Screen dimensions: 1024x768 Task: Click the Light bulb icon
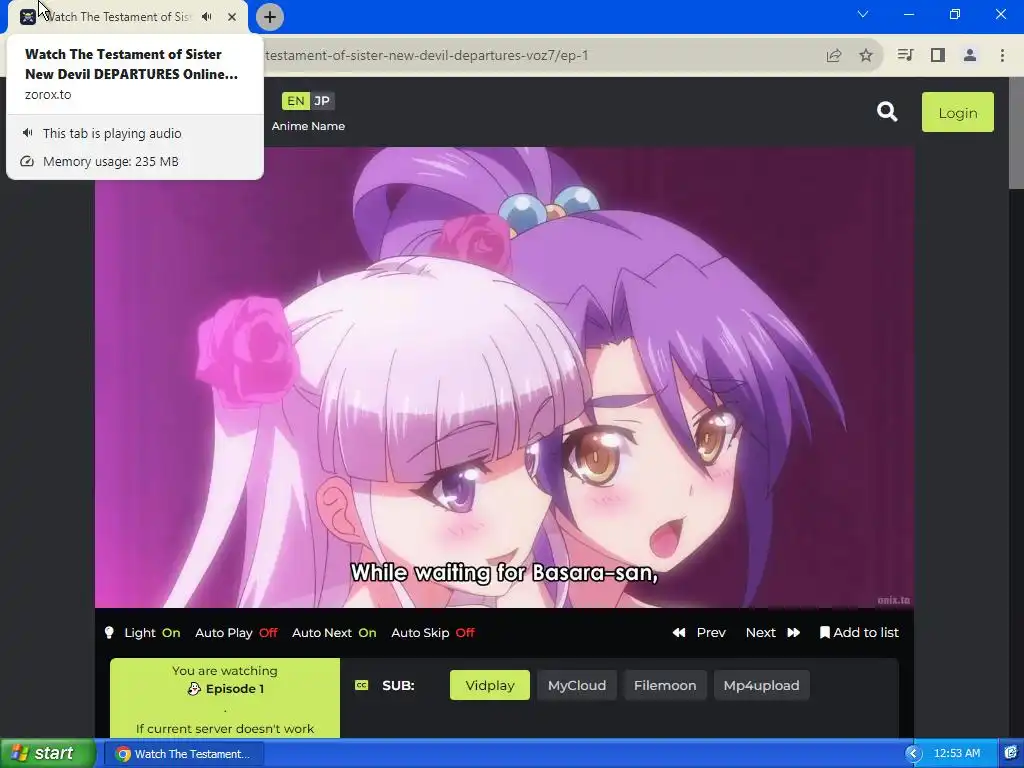[x=109, y=632]
